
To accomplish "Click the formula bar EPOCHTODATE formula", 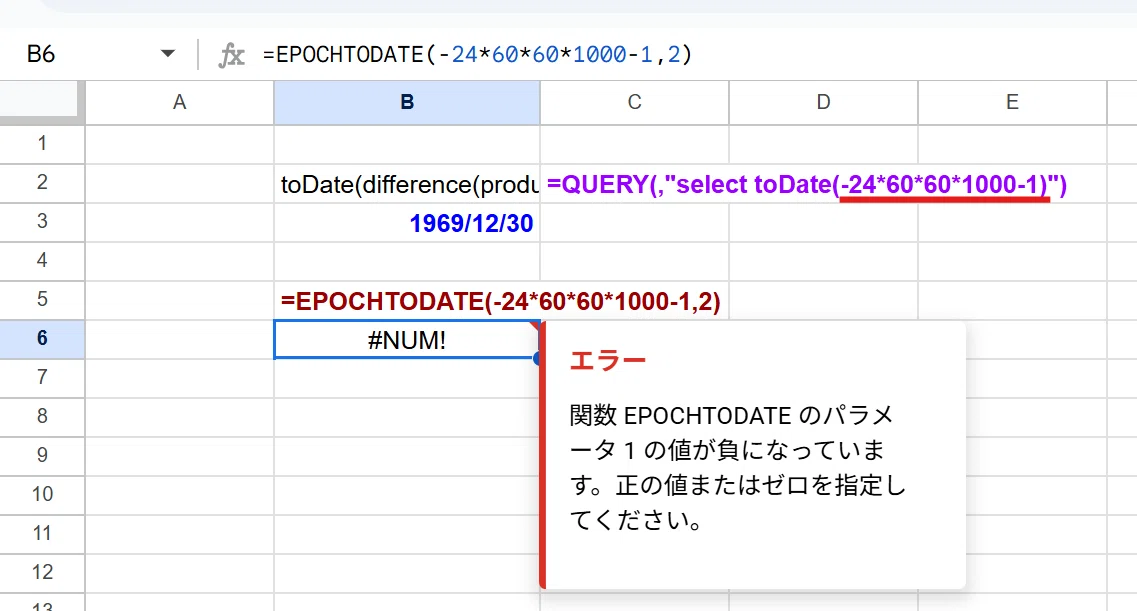I will 478,54.
